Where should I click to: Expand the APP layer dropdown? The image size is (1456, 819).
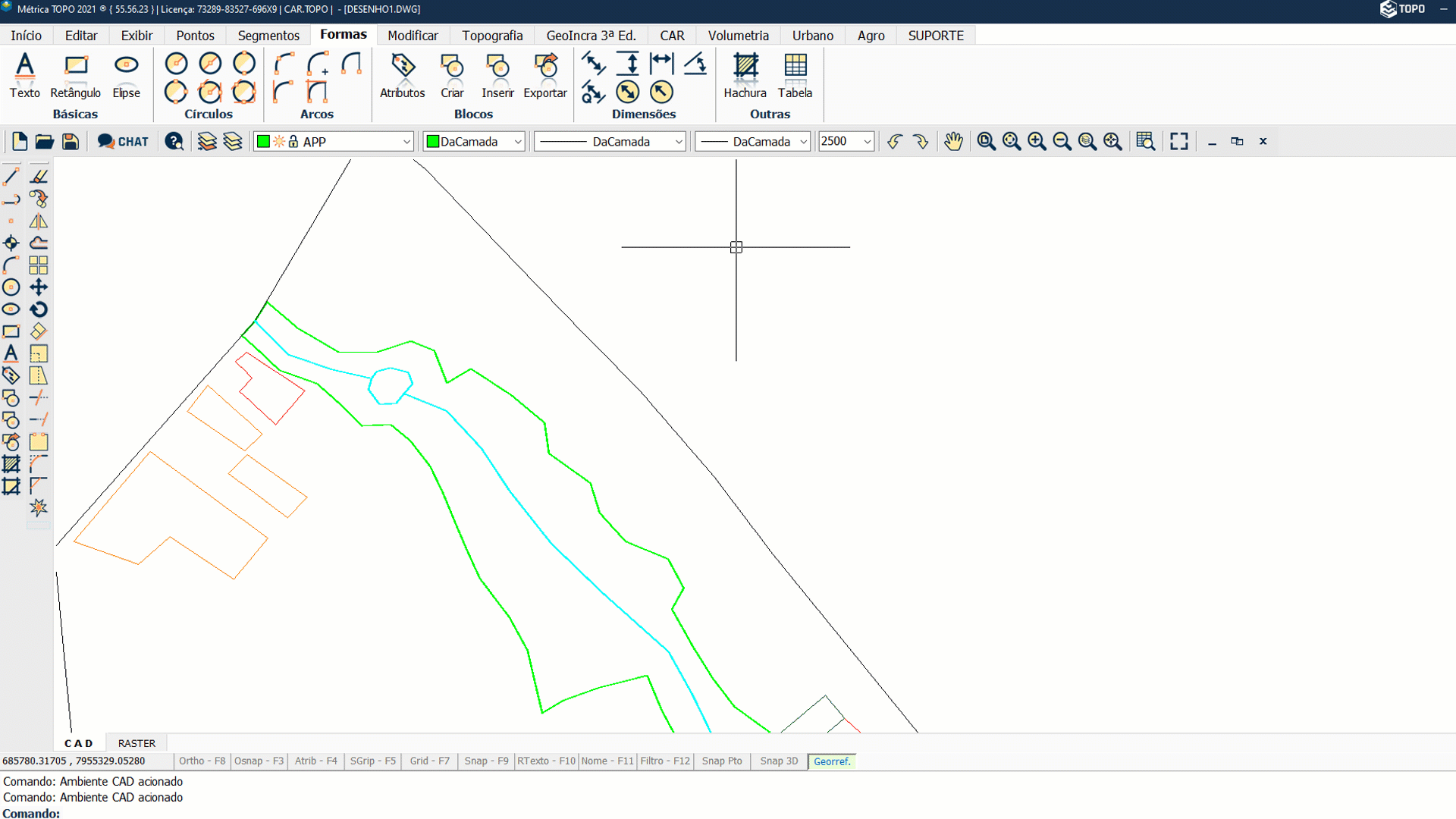[406, 142]
